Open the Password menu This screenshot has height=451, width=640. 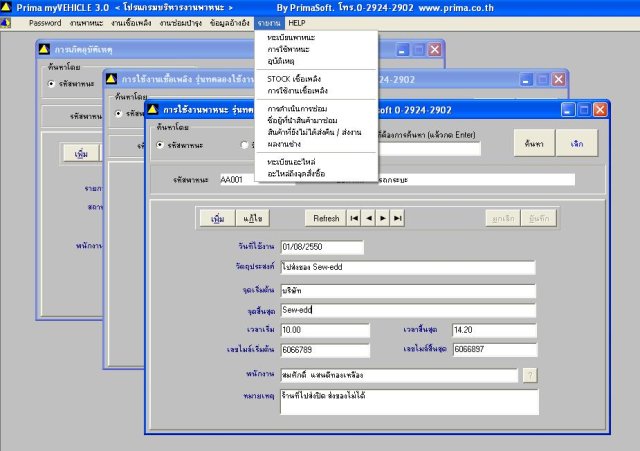click(x=45, y=23)
